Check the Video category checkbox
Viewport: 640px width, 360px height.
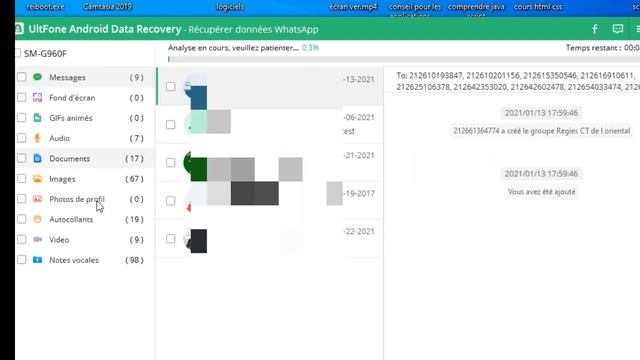point(22,240)
